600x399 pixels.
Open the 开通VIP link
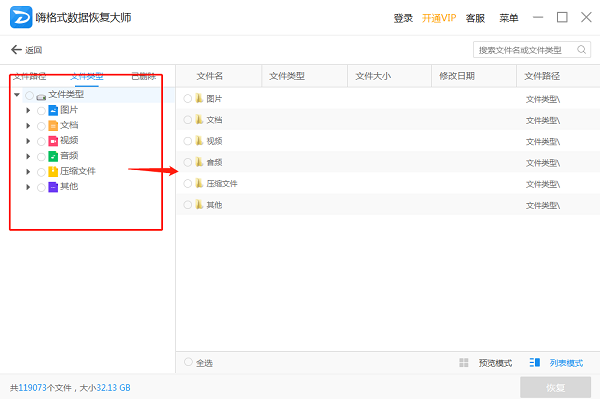click(439, 18)
